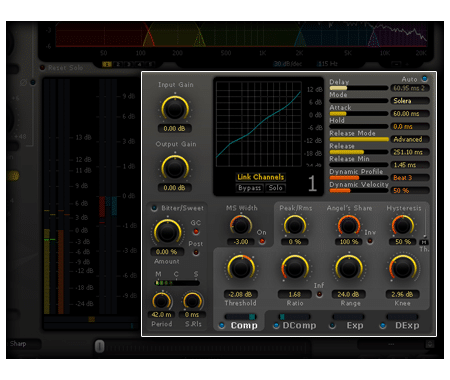Click the Threshold value field
The width and height of the screenshot is (450, 380).
pos(241,294)
